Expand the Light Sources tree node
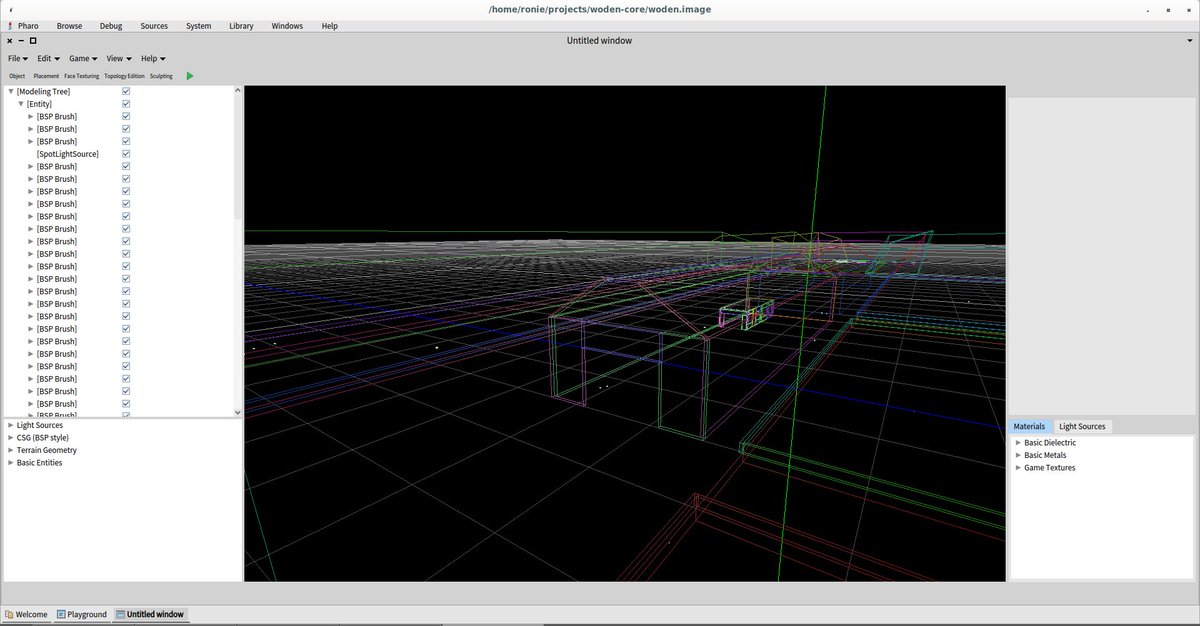The height and width of the screenshot is (626, 1200). [10, 425]
